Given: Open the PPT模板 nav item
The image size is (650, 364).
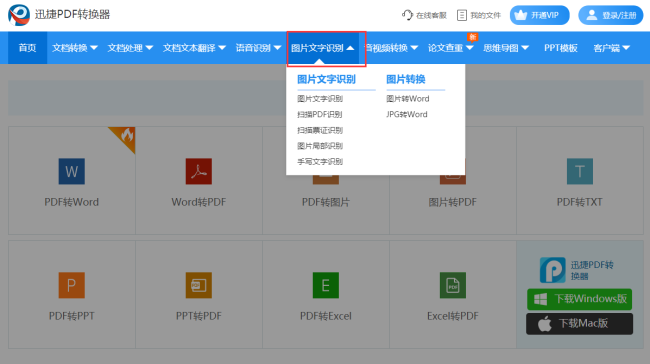Looking at the screenshot, I should pos(560,48).
